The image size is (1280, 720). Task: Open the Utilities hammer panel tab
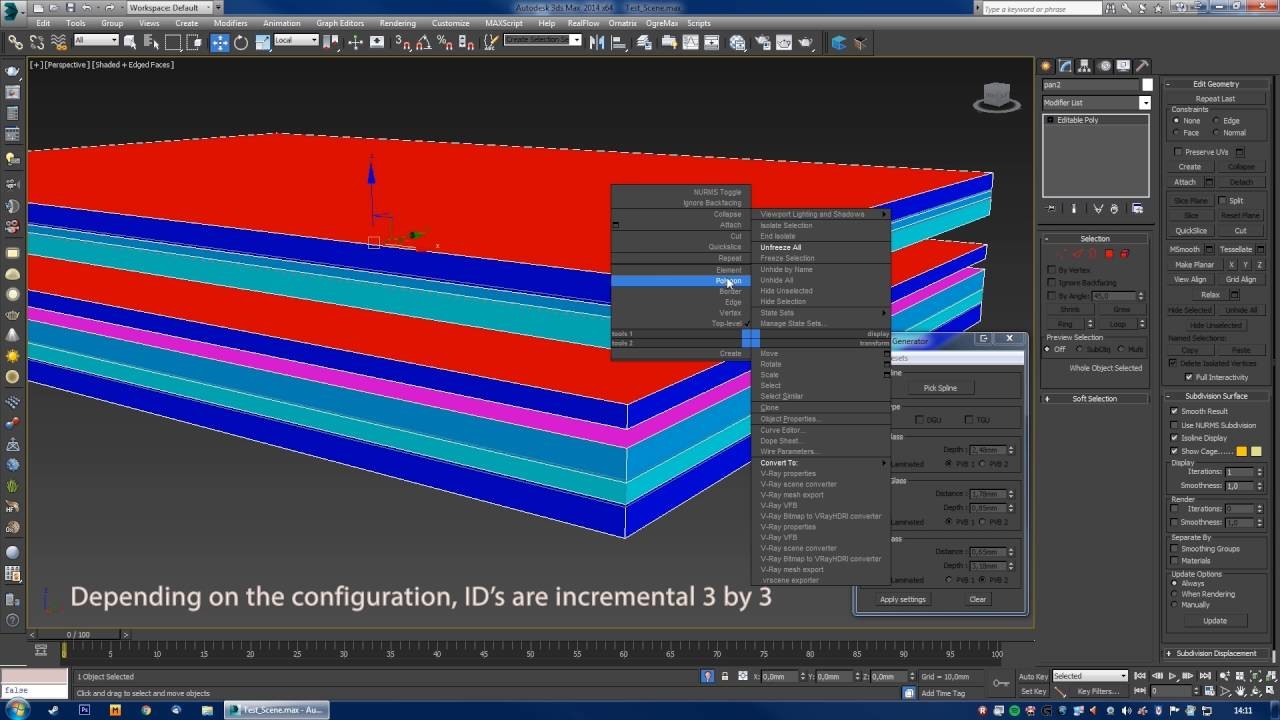(x=1142, y=66)
